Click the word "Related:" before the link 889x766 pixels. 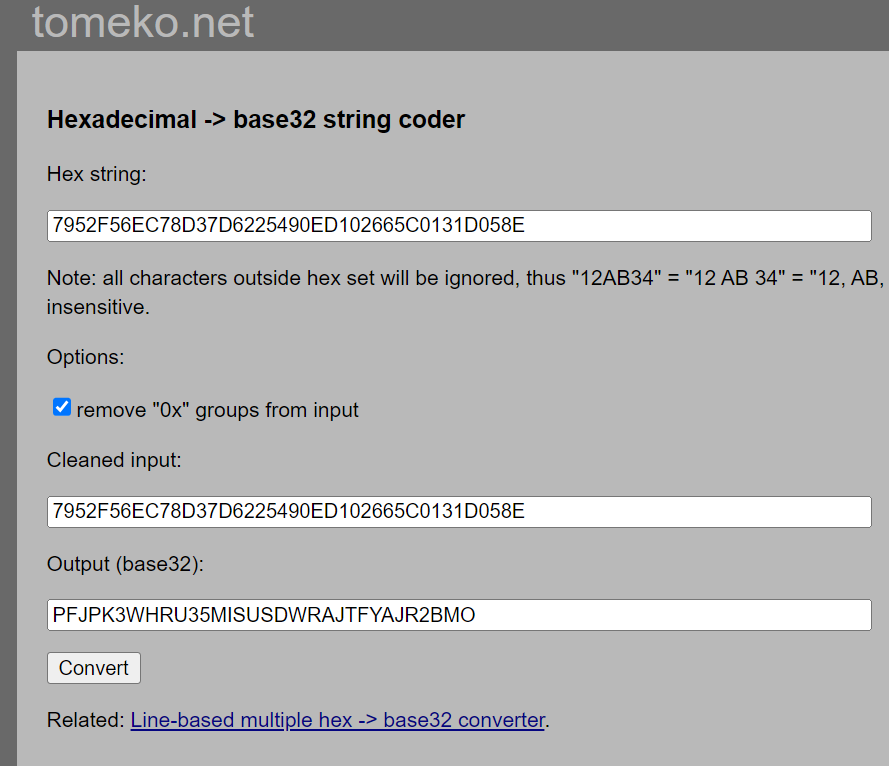pyautogui.click(x=86, y=720)
